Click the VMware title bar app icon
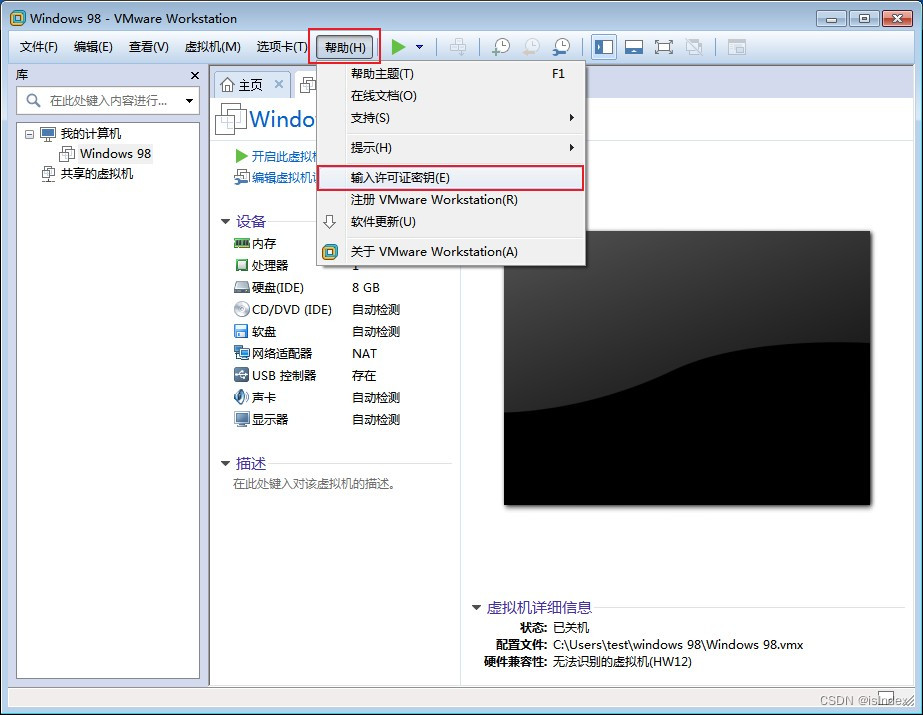Image resolution: width=923 pixels, height=715 pixels. [18, 18]
